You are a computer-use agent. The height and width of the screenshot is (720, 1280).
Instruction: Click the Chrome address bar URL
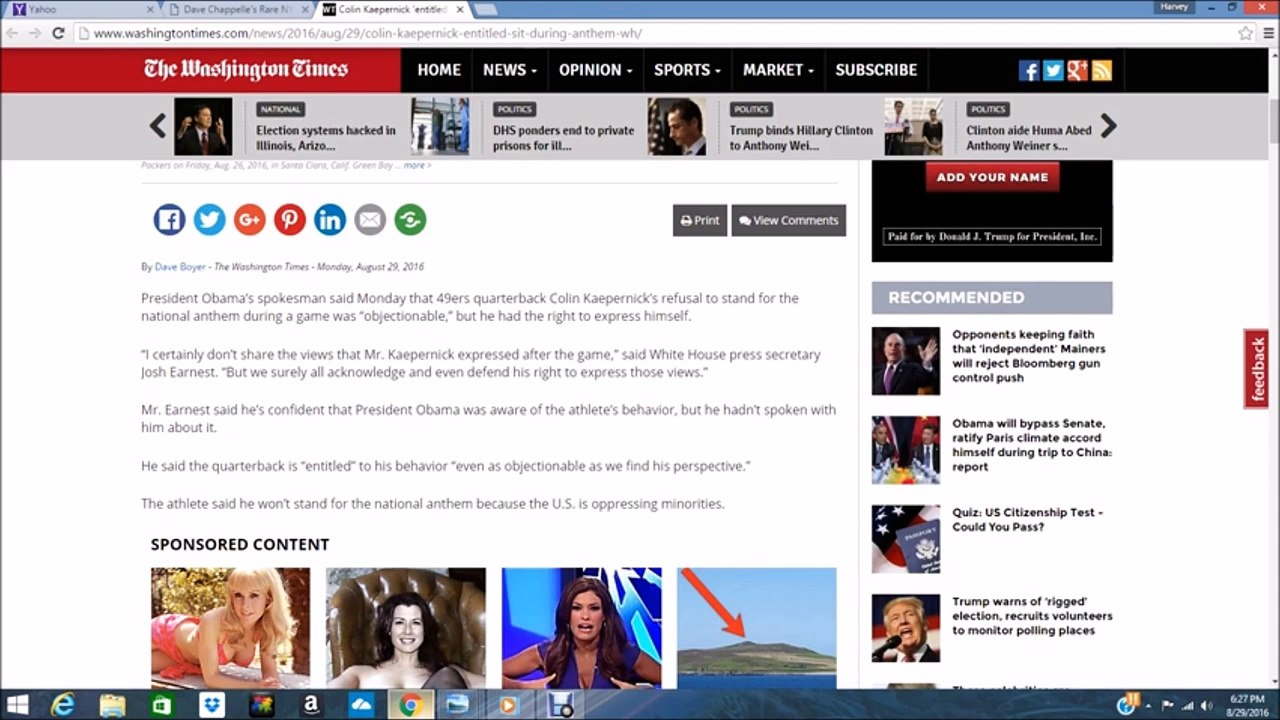coord(368,33)
